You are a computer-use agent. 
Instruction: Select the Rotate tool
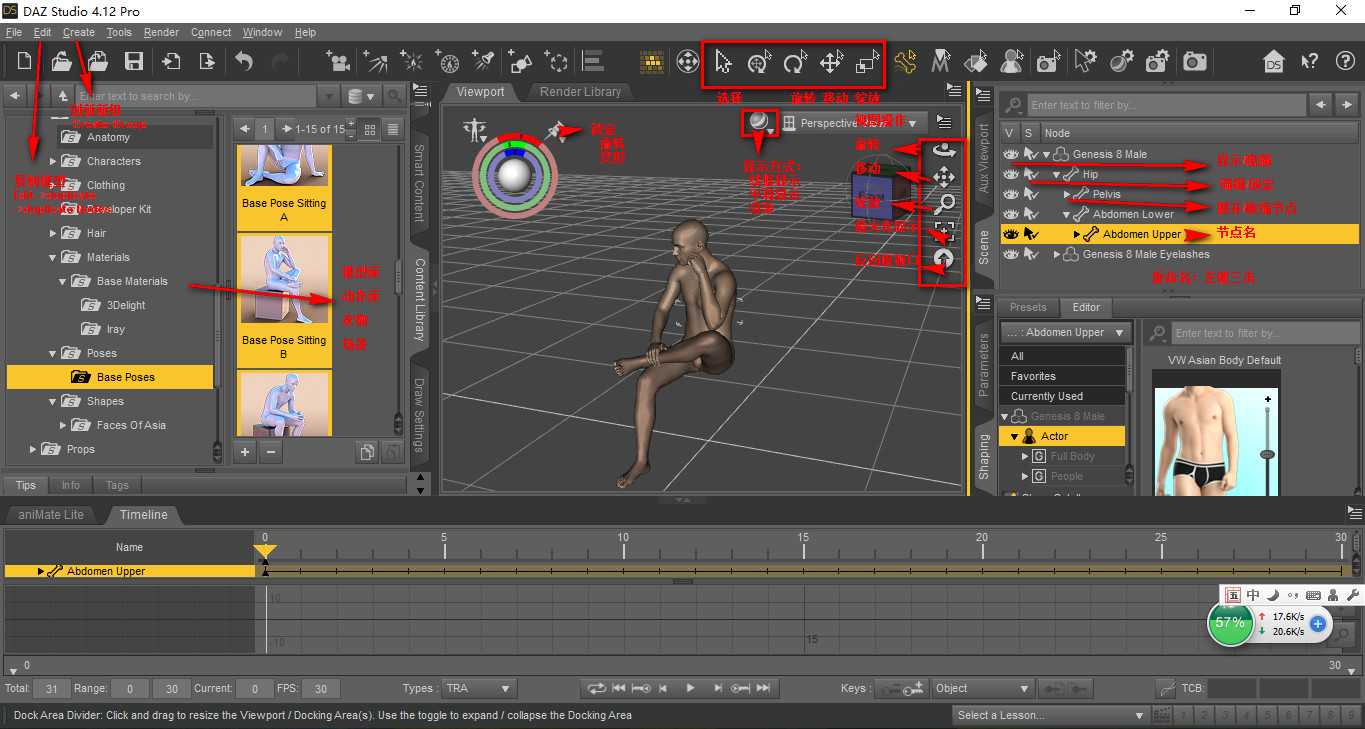point(795,63)
